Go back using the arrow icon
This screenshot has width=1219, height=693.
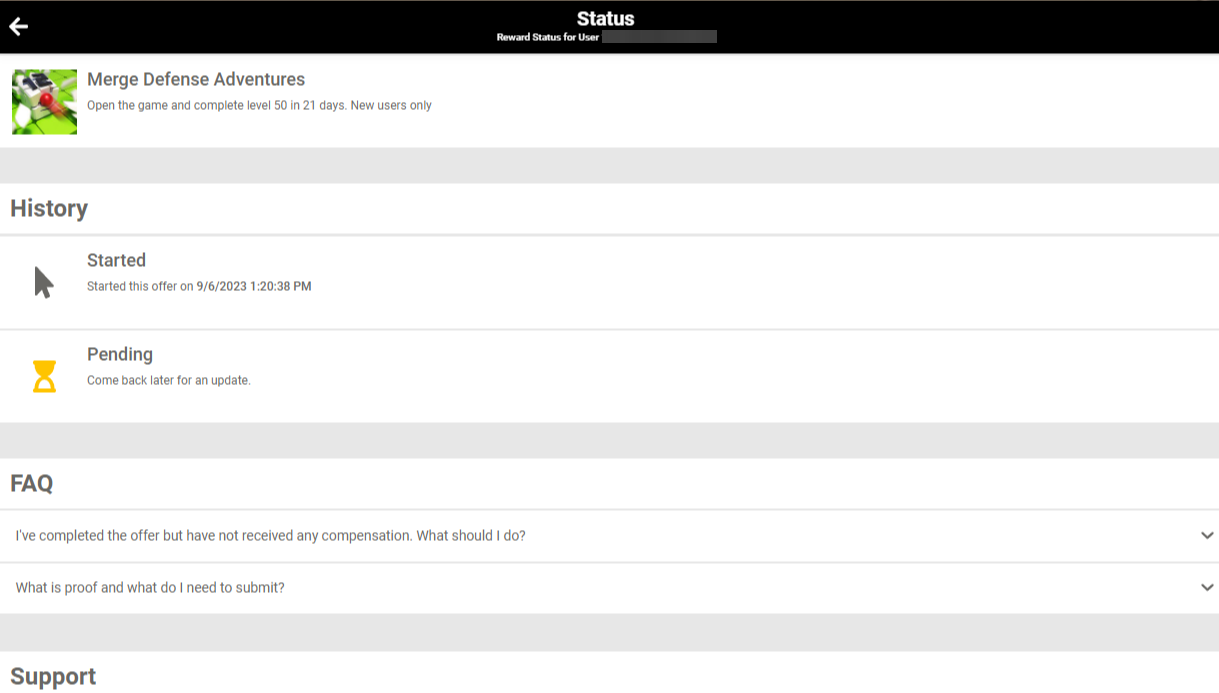pos(18,27)
